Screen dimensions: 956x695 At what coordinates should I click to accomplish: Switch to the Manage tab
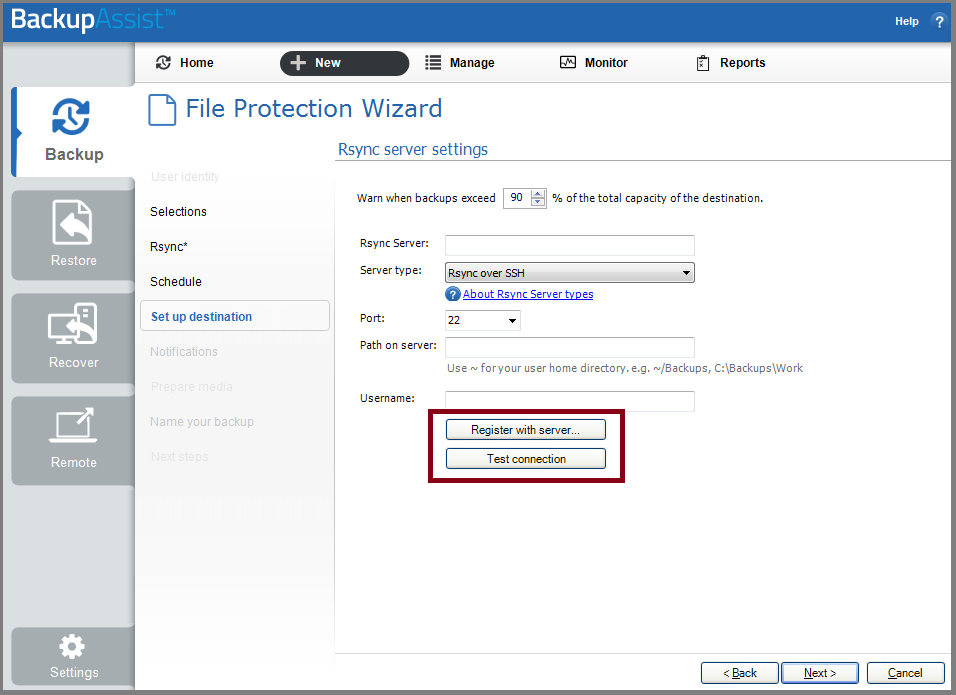pos(460,63)
